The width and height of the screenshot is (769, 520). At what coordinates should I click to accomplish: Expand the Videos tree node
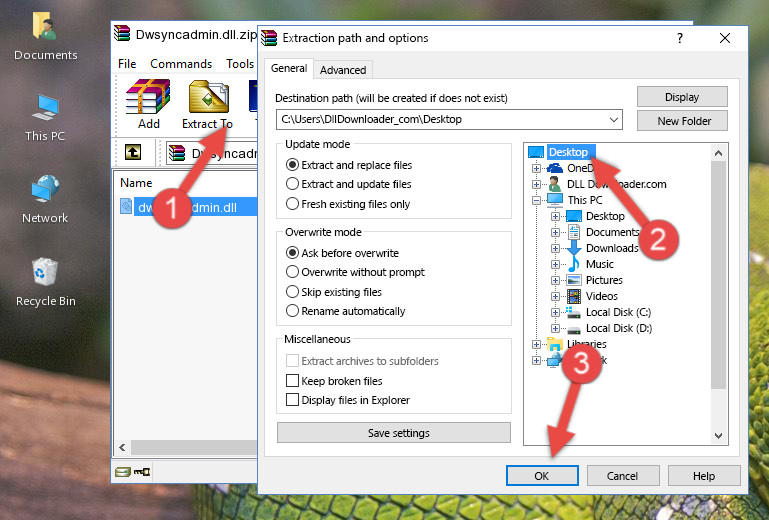pos(555,296)
